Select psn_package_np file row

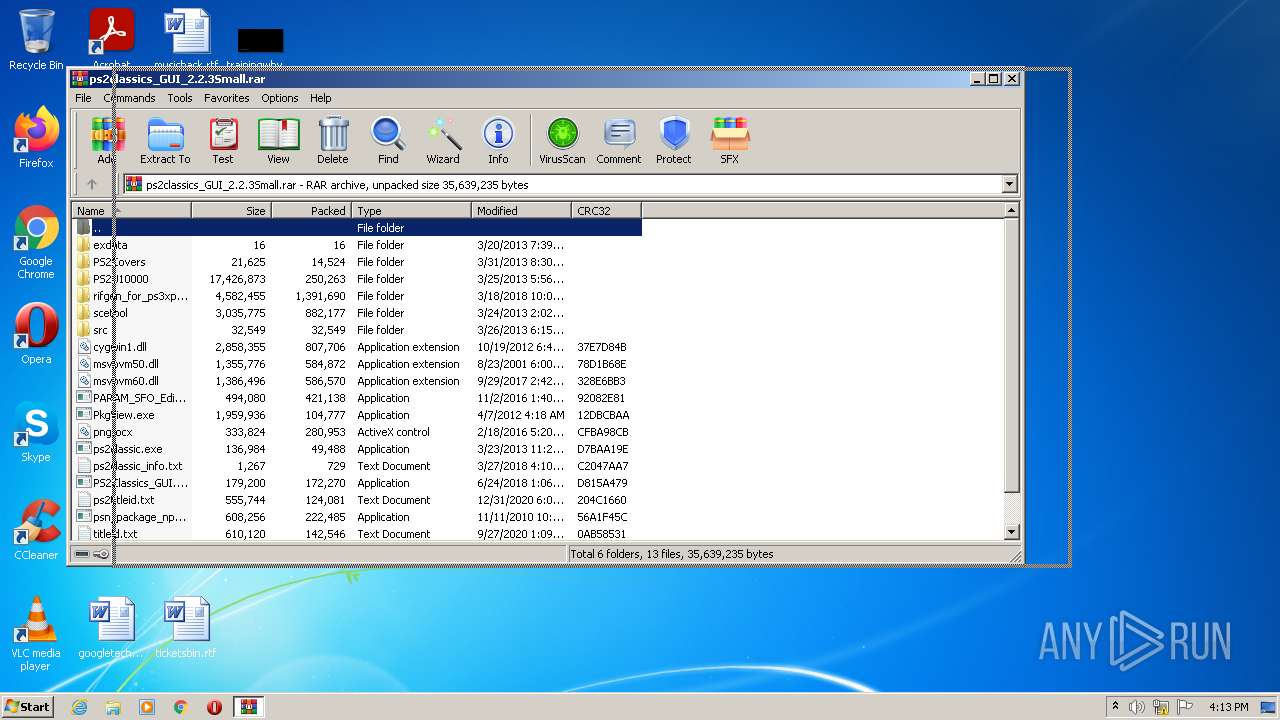point(357,517)
